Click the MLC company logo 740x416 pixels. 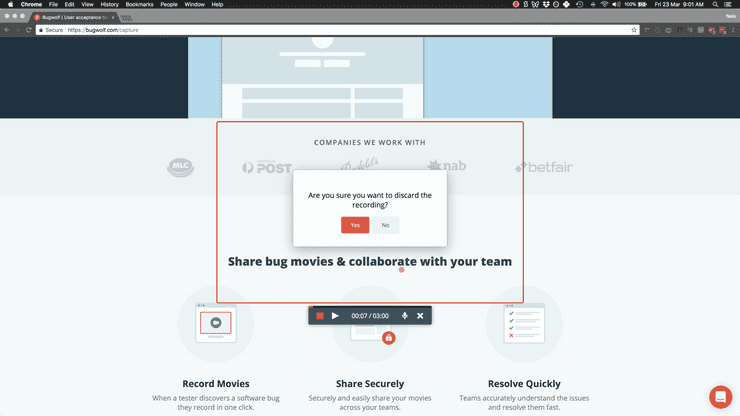click(180, 167)
